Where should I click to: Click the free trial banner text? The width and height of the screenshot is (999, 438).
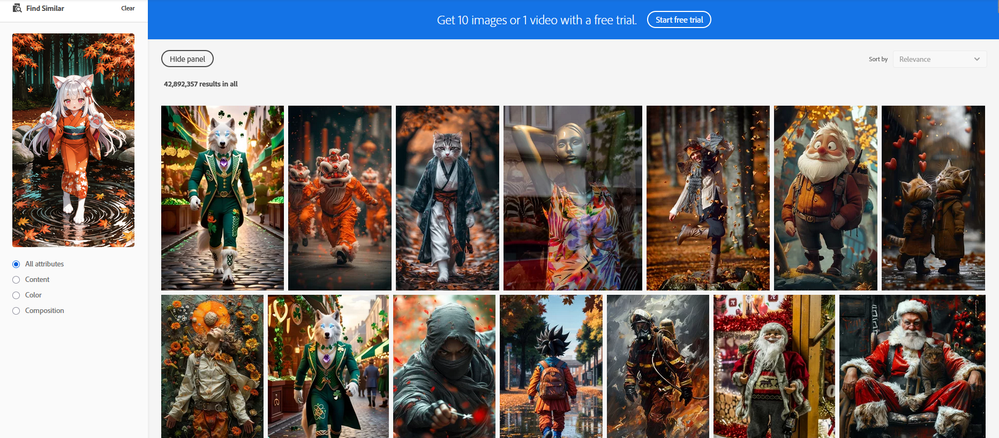tap(536, 20)
